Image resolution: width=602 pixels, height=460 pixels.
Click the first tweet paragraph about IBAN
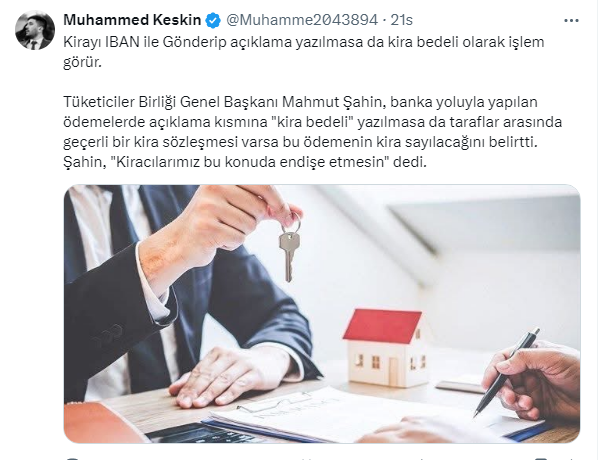pyautogui.click(x=303, y=52)
